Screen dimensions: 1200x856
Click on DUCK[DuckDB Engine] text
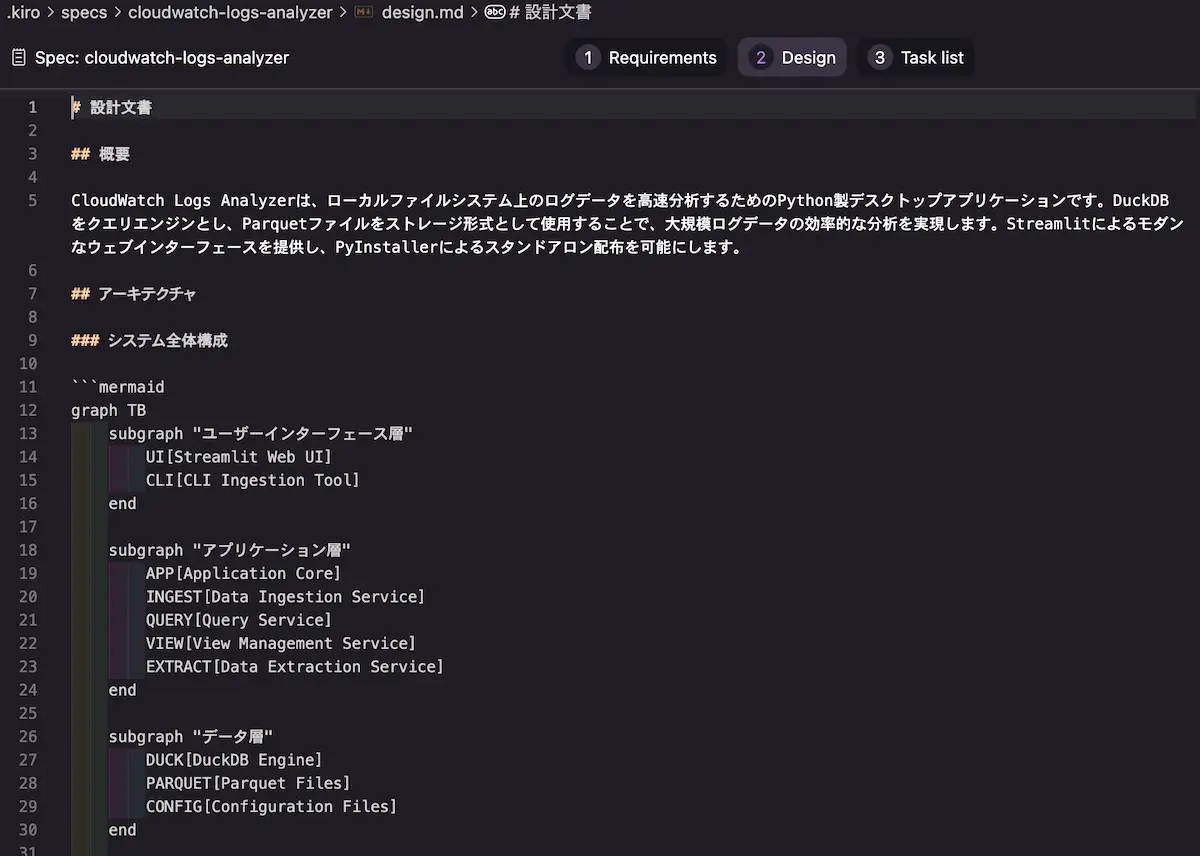pyautogui.click(x=233, y=760)
